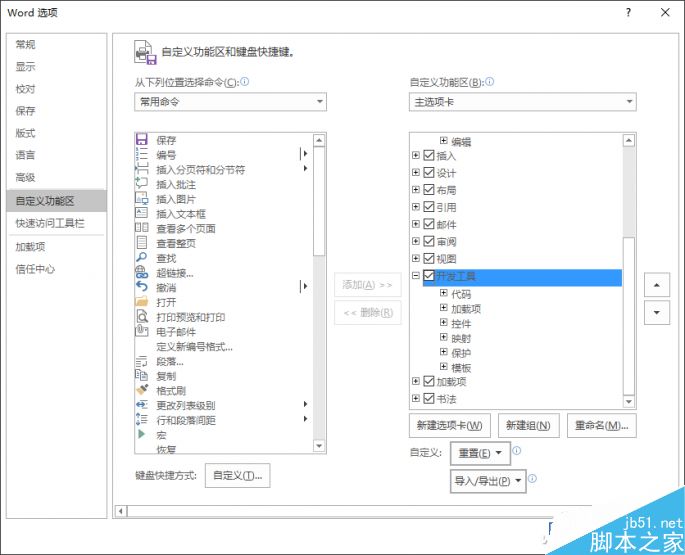Click the Copy icon
Image resolution: width=685 pixels, height=555 pixels.
coord(142,375)
